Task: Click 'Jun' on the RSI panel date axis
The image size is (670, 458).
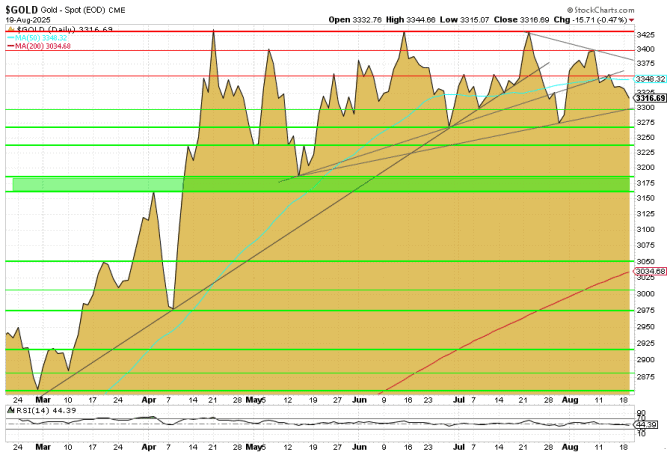Action: click(359, 447)
